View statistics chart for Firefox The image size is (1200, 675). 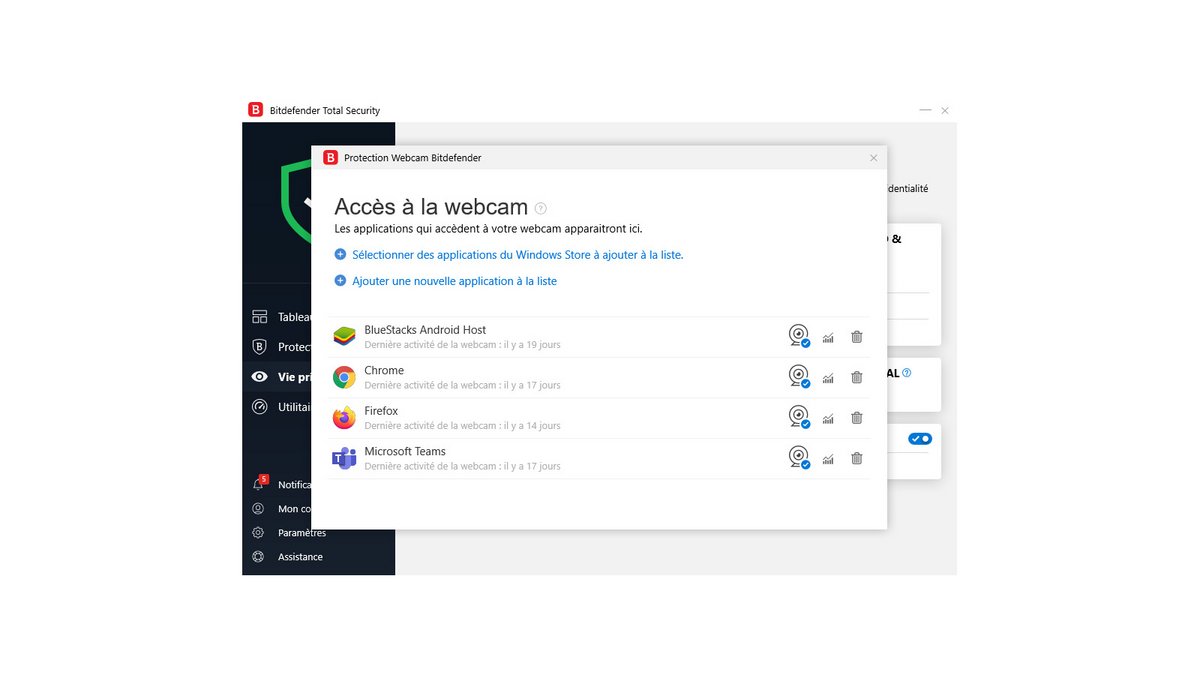(x=828, y=419)
